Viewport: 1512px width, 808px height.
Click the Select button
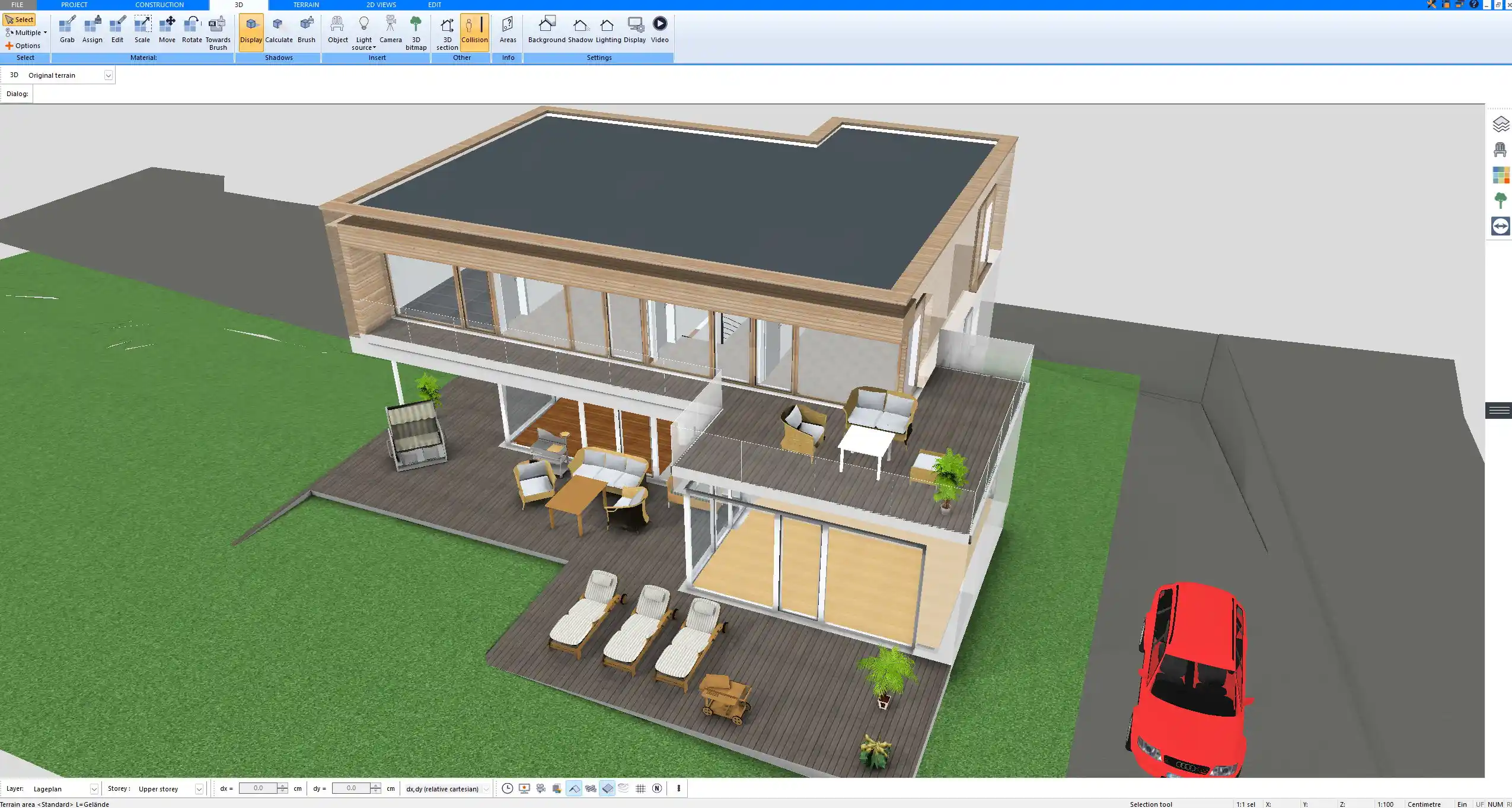[20, 20]
